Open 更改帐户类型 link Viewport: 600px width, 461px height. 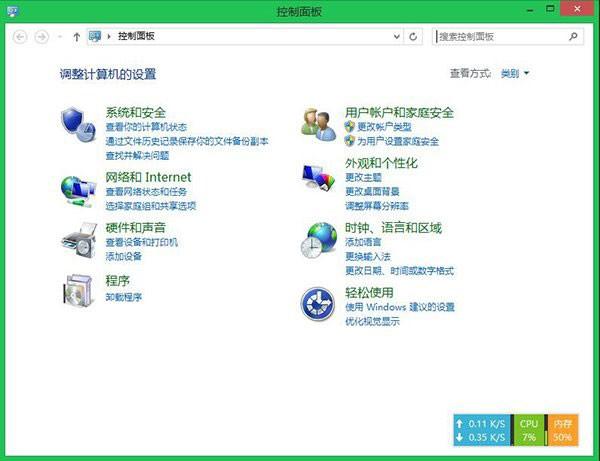click(x=384, y=127)
